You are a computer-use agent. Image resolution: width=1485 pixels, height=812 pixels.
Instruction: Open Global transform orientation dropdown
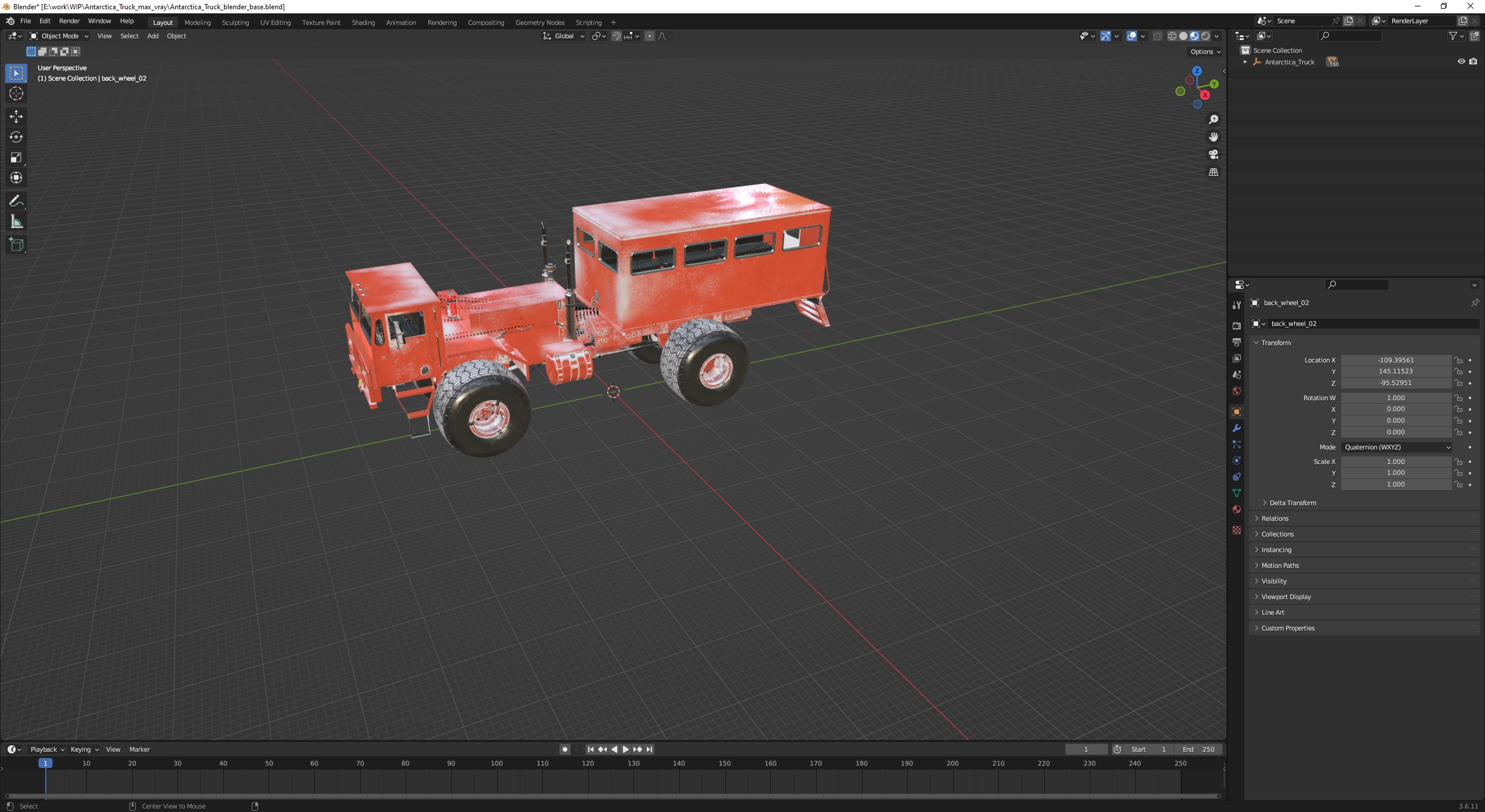click(x=564, y=36)
